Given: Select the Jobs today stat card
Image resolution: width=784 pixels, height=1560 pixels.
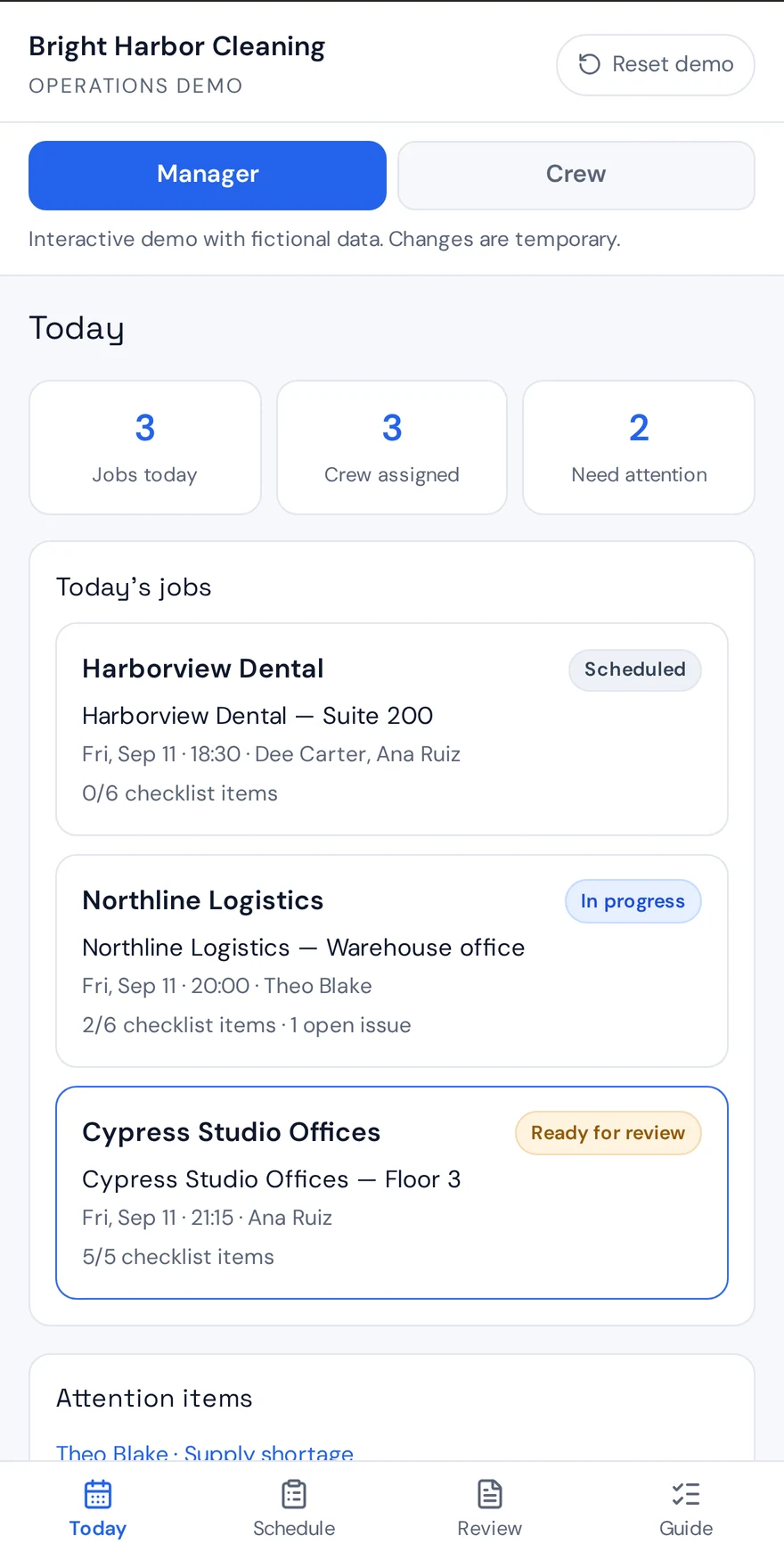Looking at the screenshot, I should (145, 447).
